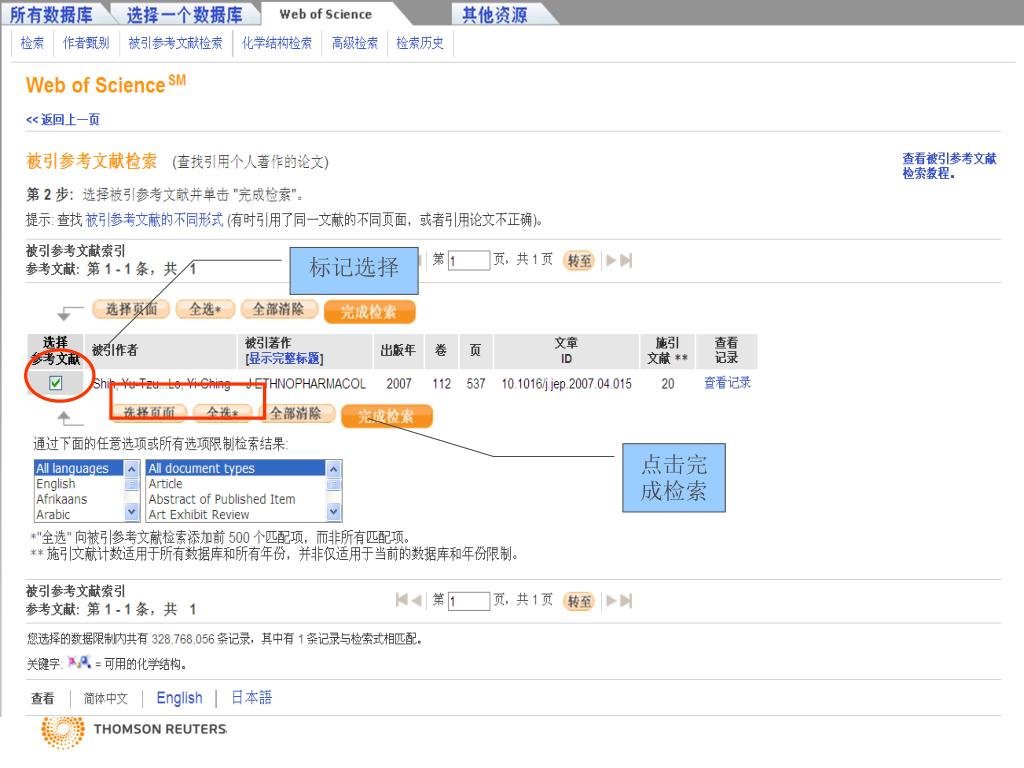Click top next-page arrow icon
1024x768 pixels.
pos(611,261)
